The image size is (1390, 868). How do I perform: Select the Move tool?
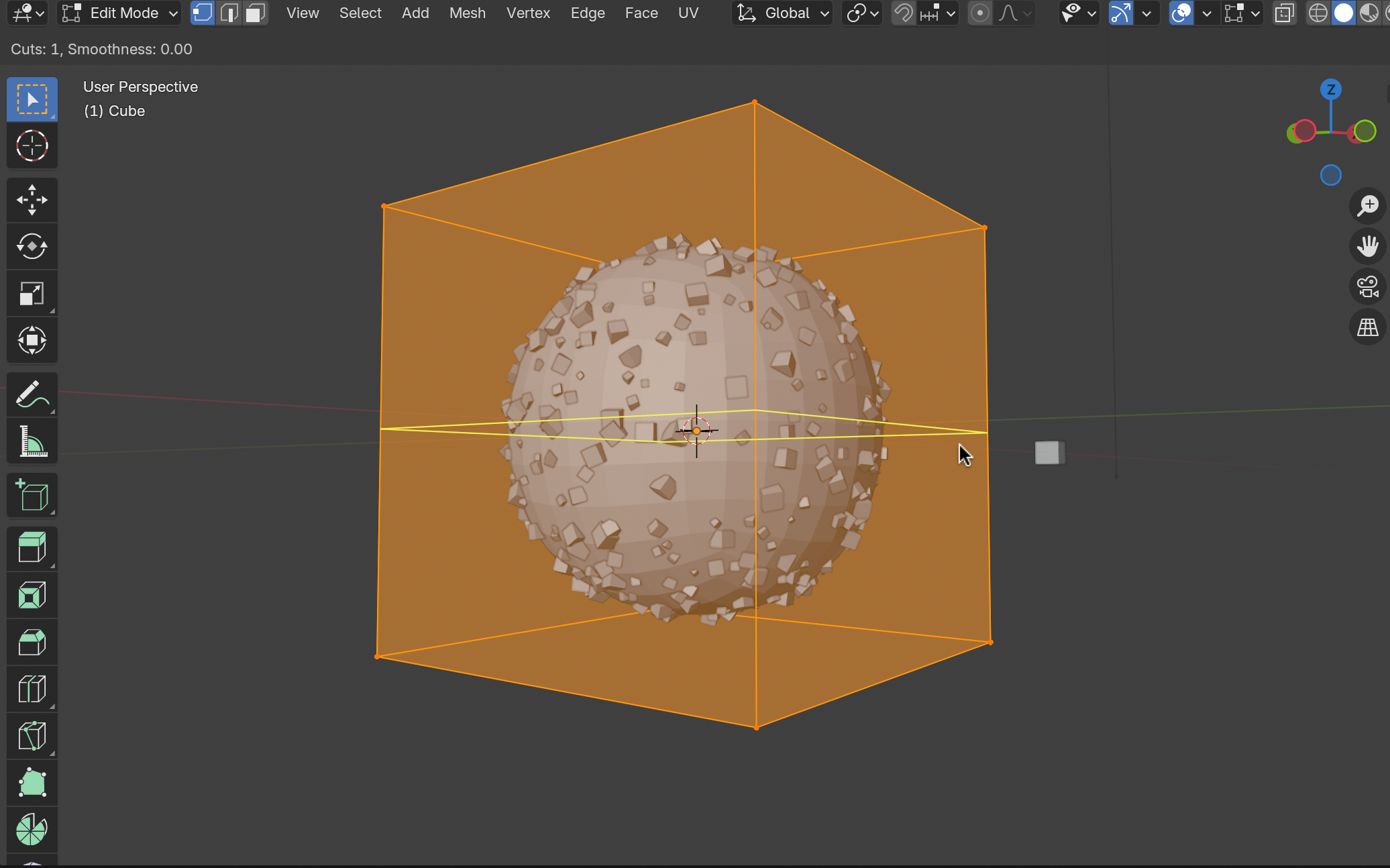[x=32, y=200]
